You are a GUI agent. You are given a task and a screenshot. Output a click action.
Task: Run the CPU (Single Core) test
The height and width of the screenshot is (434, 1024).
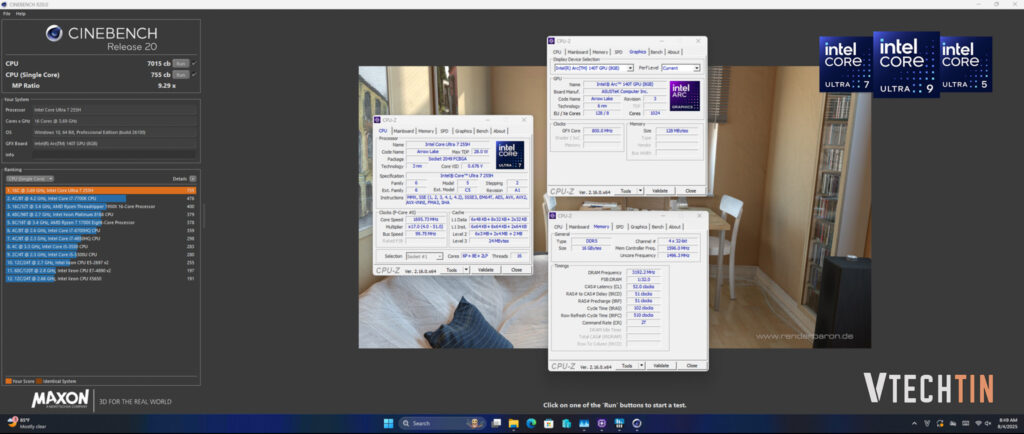[x=181, y=74]
